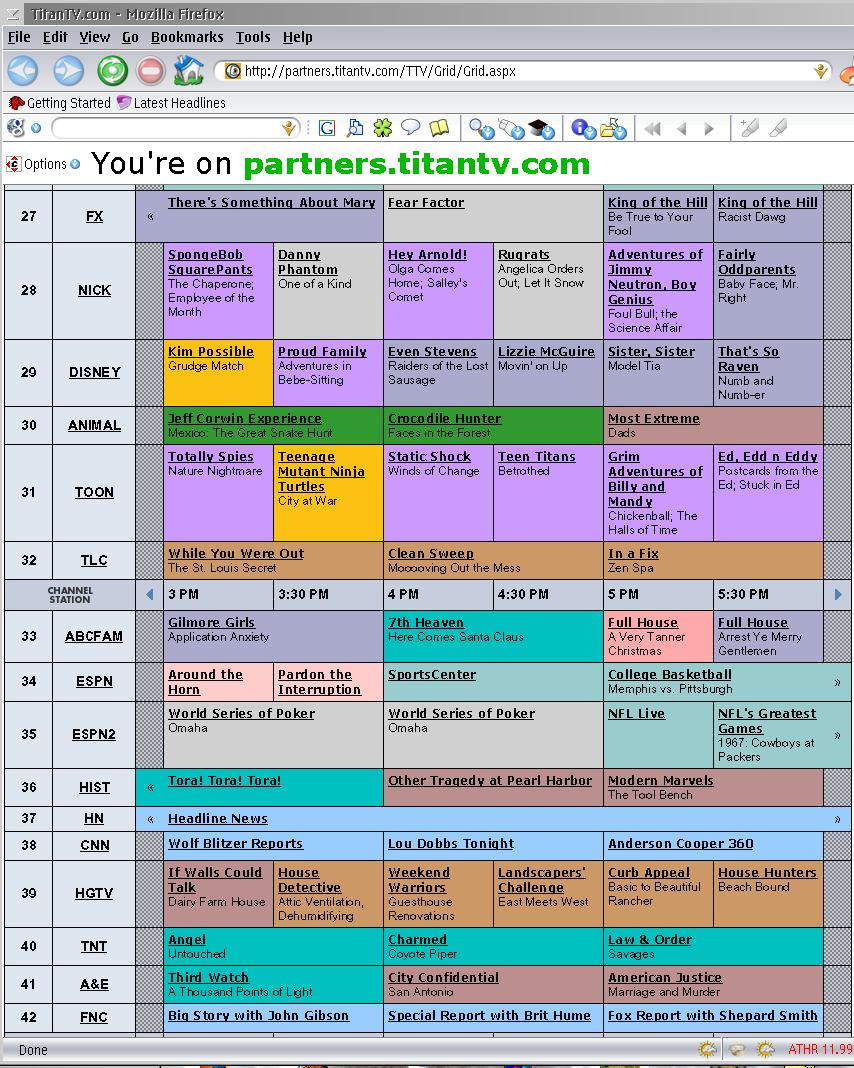Open the File menu
The image size is (854, 1068).
[19, 37]
